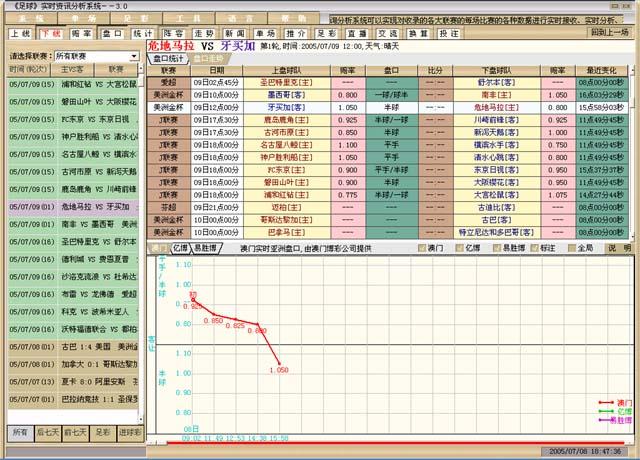Click the 回到上一场 button
This screenshot has height=460, width=640.
pos(610,32)
